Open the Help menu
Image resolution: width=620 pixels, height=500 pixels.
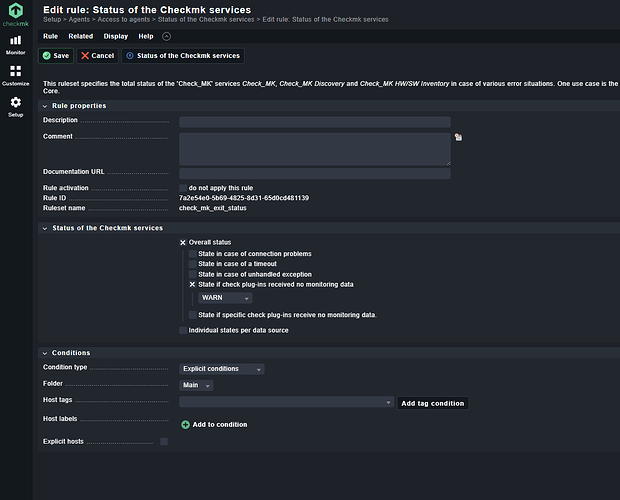point(146,36)
